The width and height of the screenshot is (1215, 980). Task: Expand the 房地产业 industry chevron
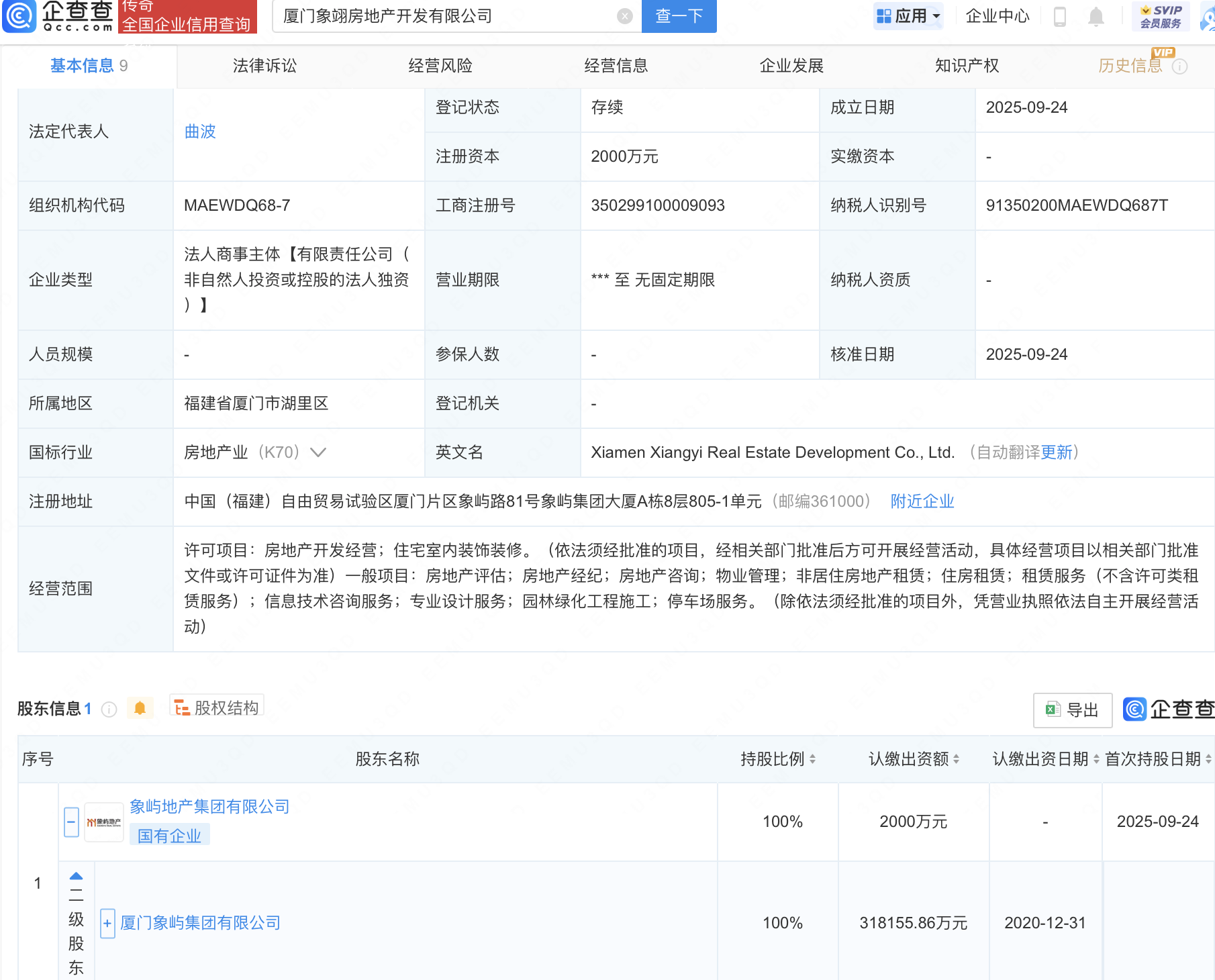coord(318,452)
